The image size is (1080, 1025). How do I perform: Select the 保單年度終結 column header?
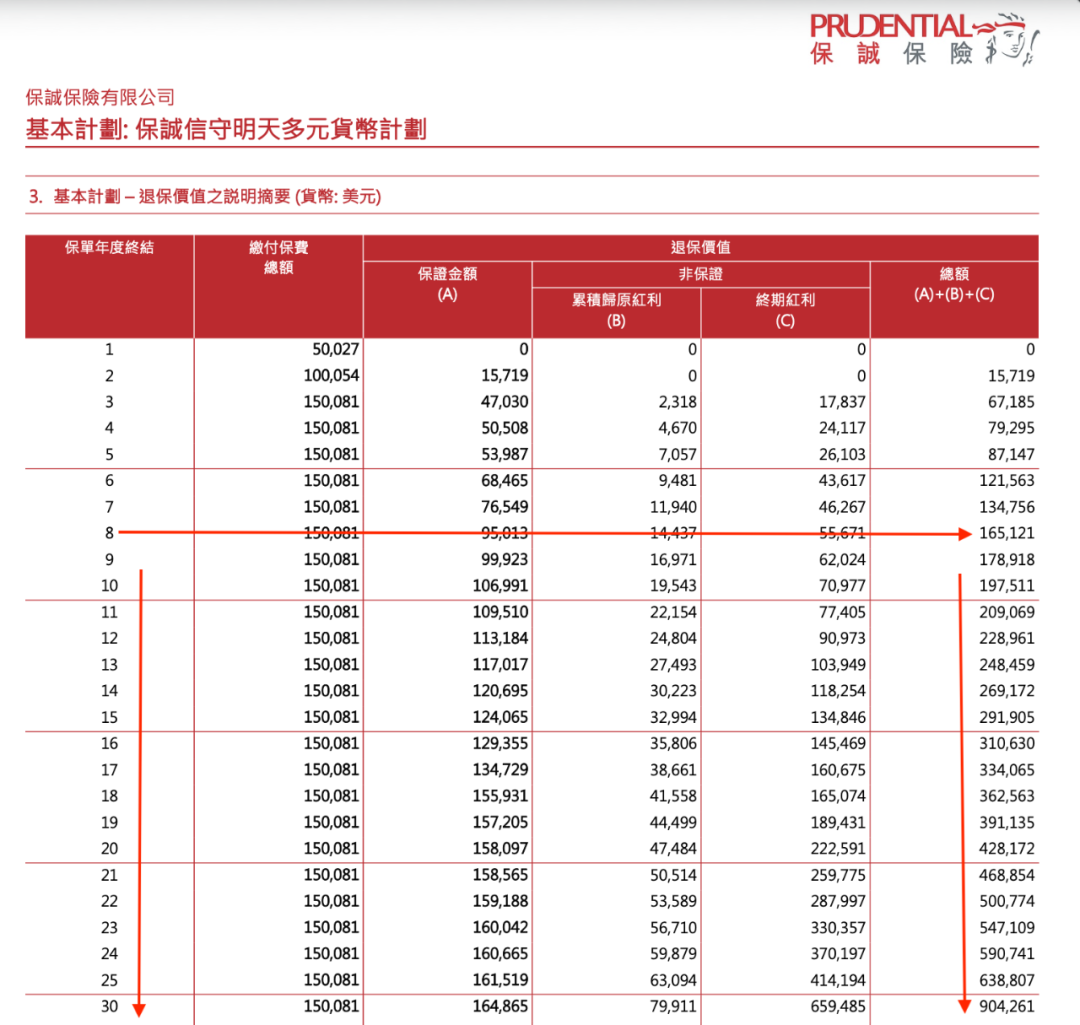109,248
